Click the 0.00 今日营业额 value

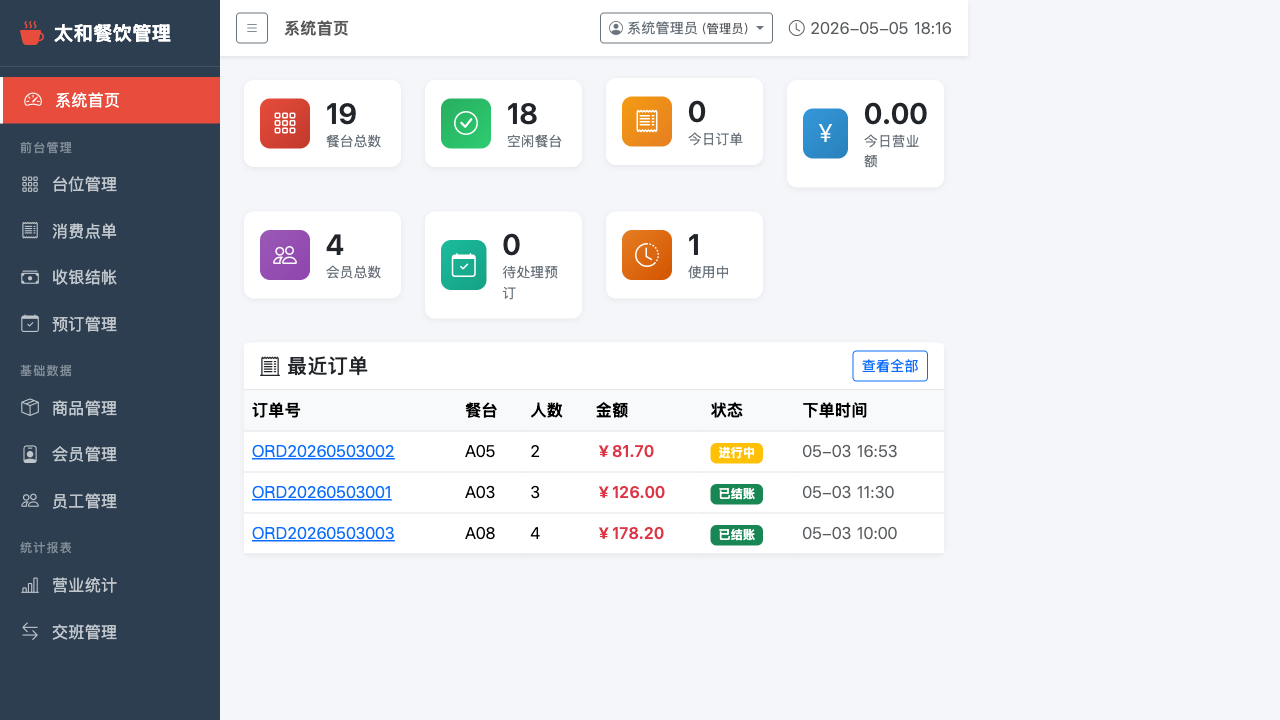click(x=895, y=114)
